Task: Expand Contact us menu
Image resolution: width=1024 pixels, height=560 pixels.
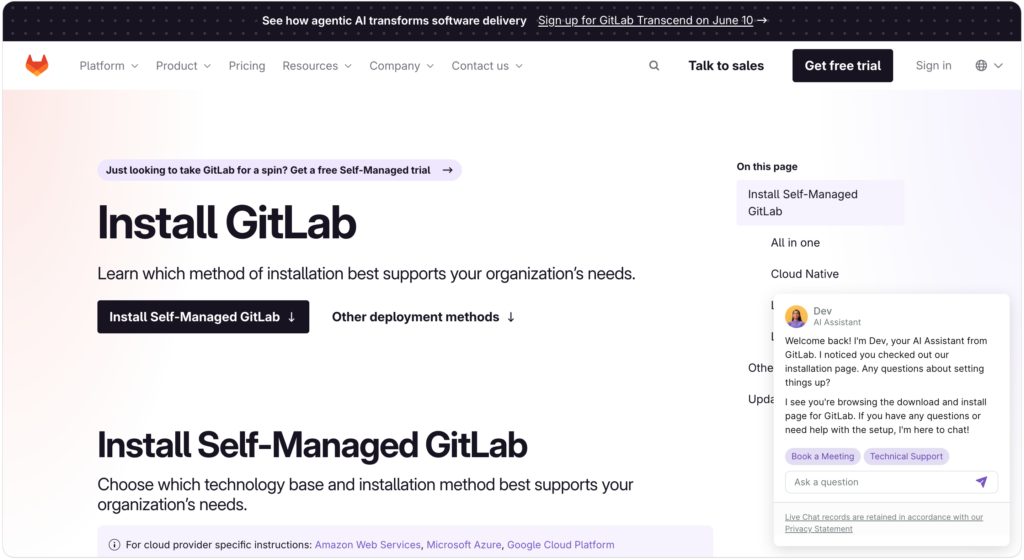Action: (487, 66)
